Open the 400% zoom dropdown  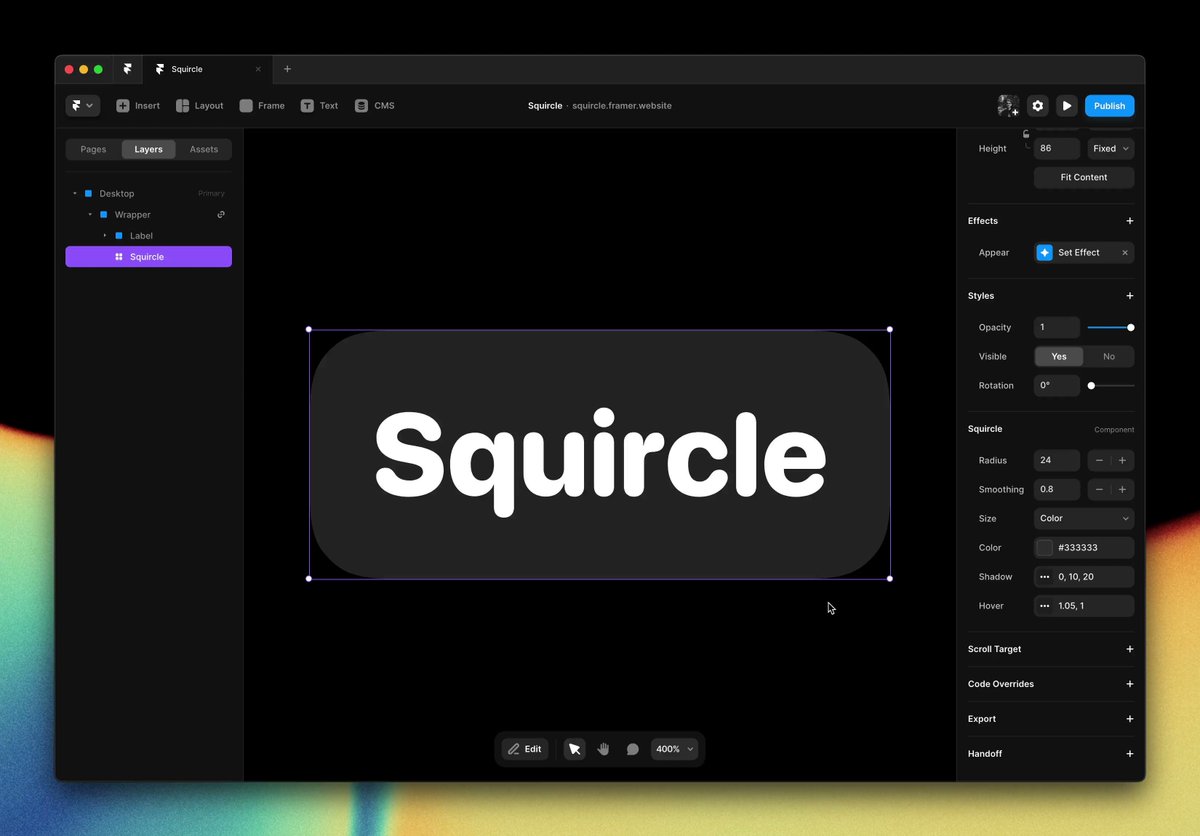pos(674,748)
